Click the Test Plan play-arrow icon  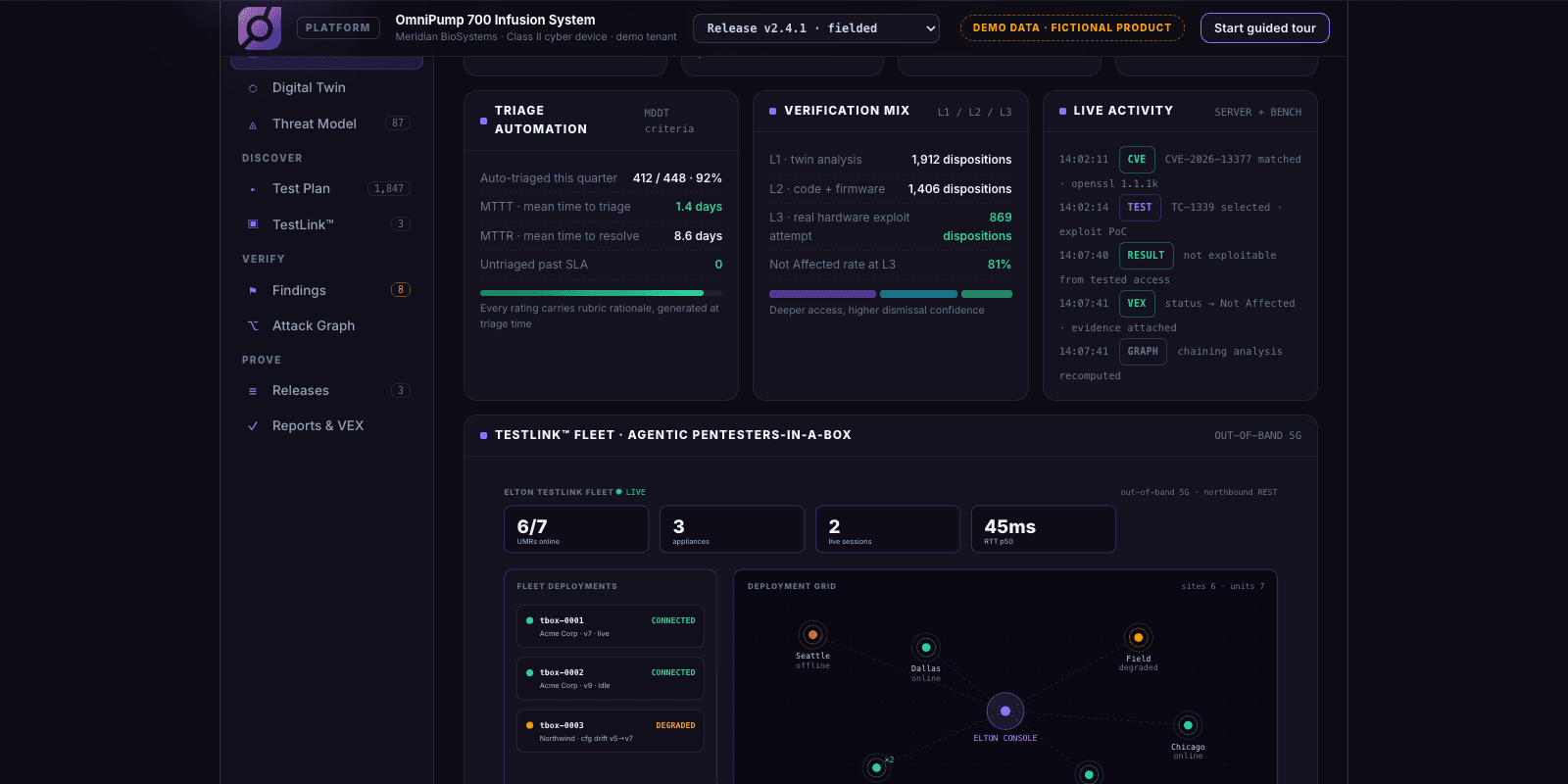253,189
